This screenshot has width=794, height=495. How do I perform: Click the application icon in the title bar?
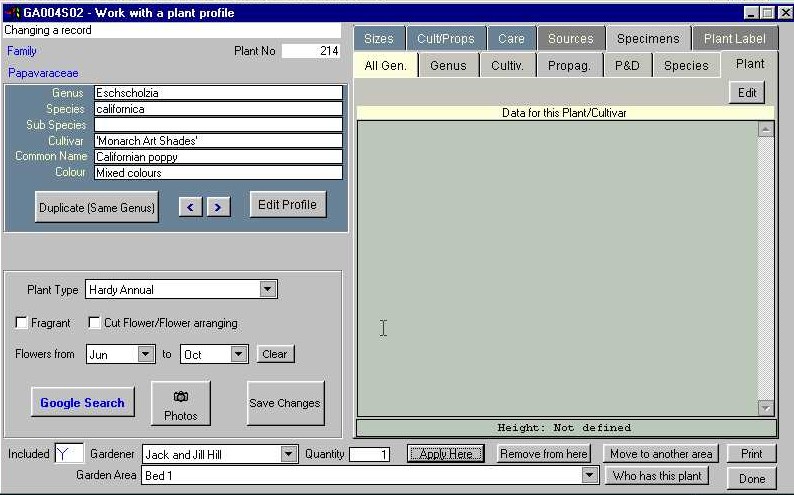[11, 13]
